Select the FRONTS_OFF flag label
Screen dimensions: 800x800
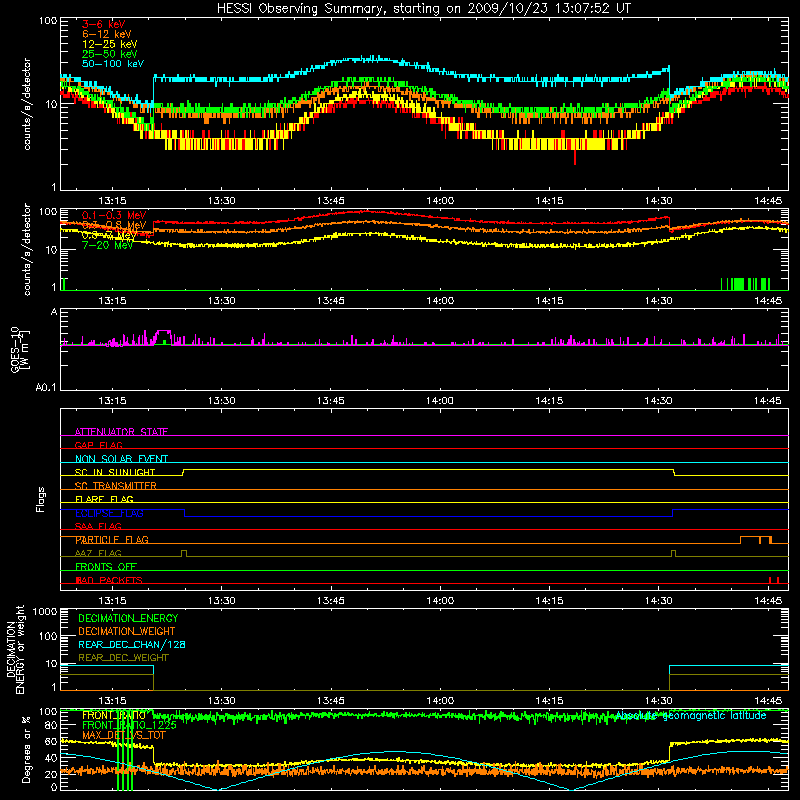coord(106,567)
